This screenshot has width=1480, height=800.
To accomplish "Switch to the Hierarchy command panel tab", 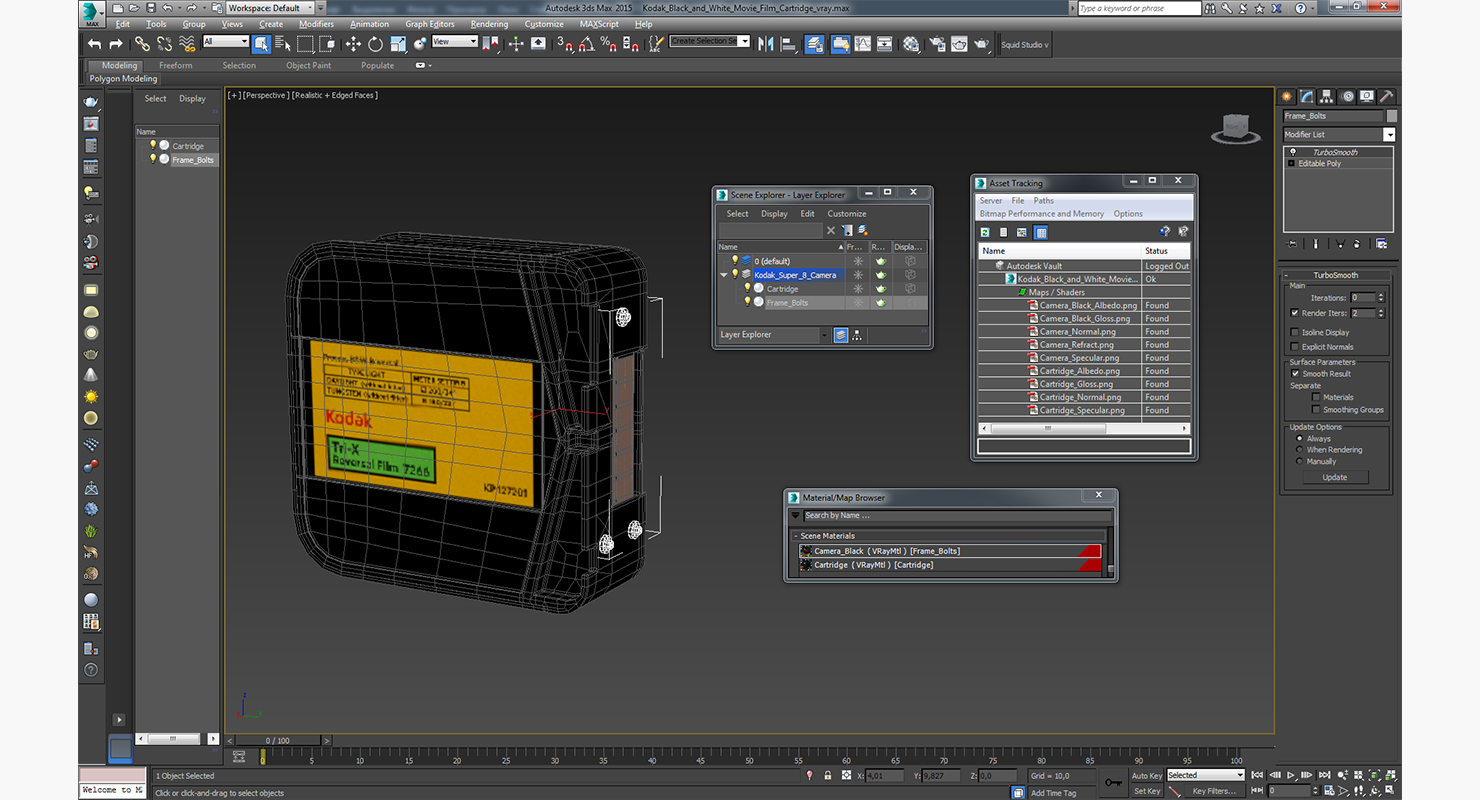I will (x=1326, y=97).
